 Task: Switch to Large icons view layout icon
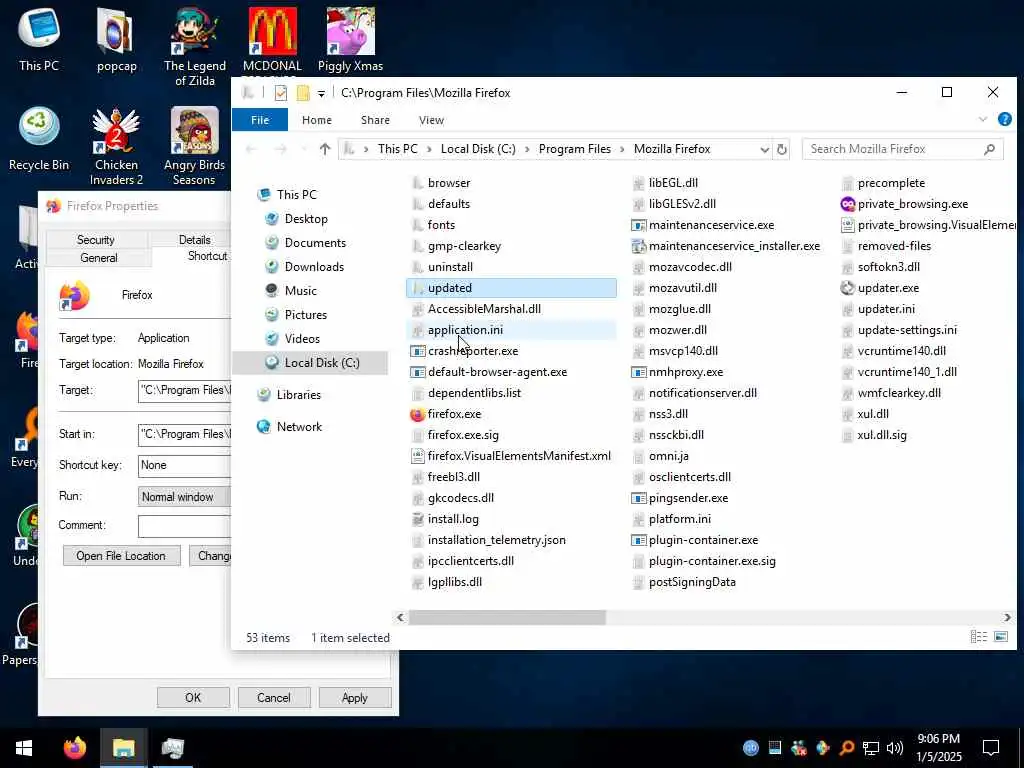pyautogui.click(x=1000, y=637)
